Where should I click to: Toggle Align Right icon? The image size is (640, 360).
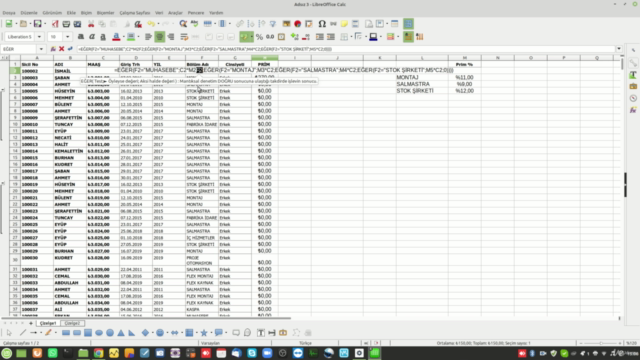pyautogui.click(x=171, y=37)
